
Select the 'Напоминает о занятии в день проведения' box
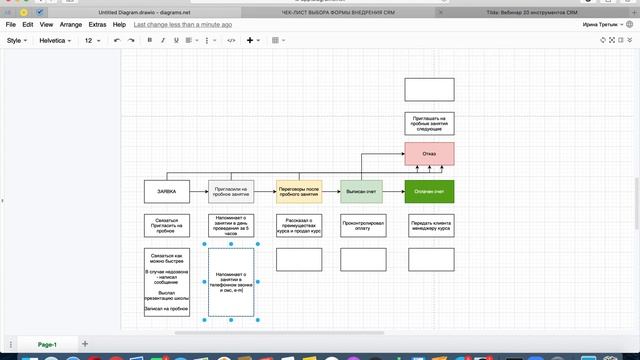click(231, 226)
